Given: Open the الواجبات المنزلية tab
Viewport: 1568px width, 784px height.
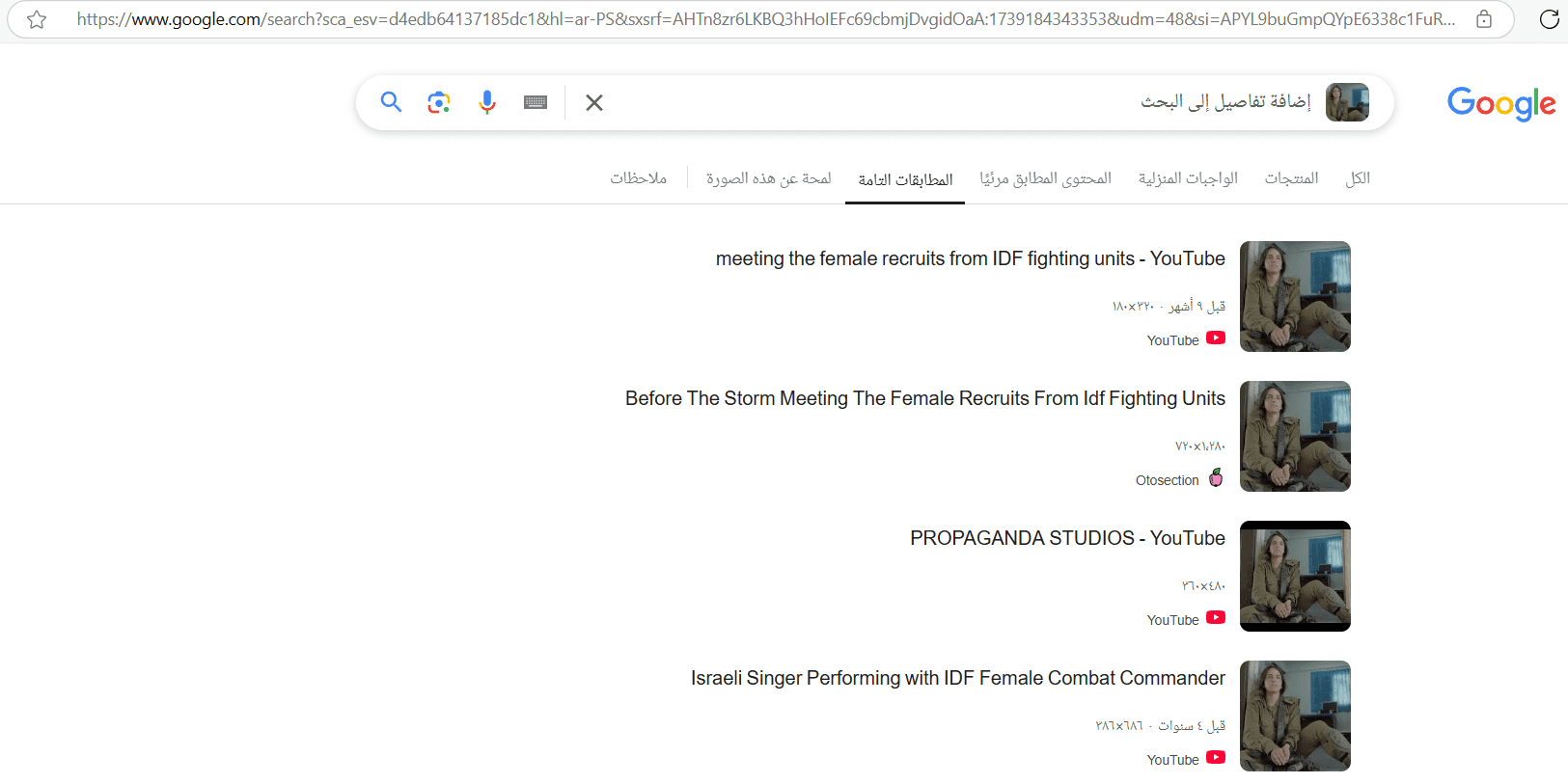Looking at the screenshot, I should click(x=1188, y=178).
